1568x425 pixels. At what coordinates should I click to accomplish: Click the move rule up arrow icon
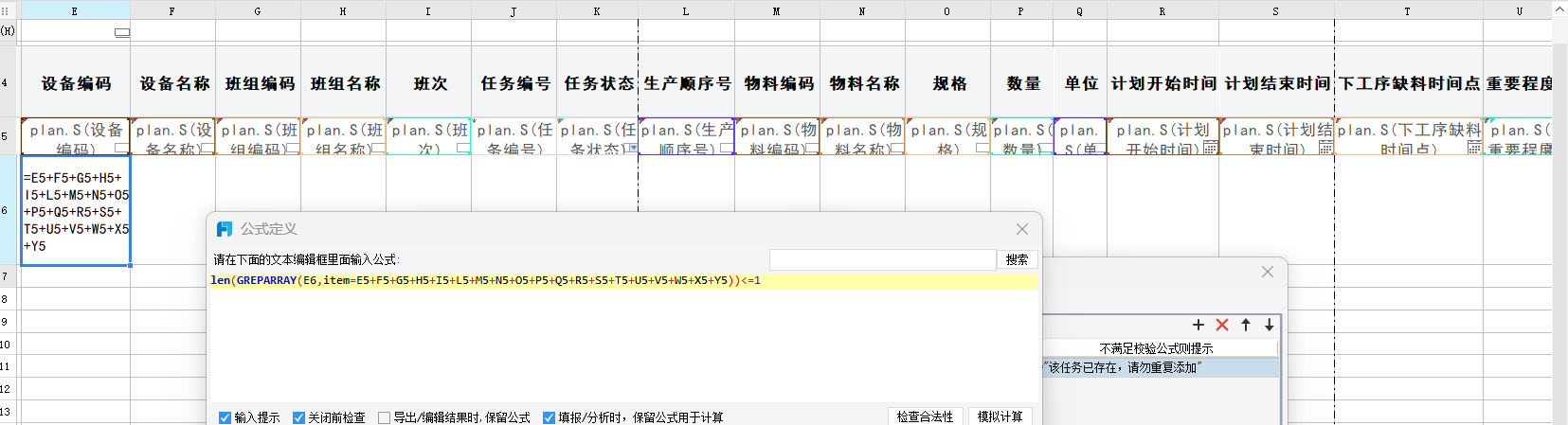point(1246,325)
